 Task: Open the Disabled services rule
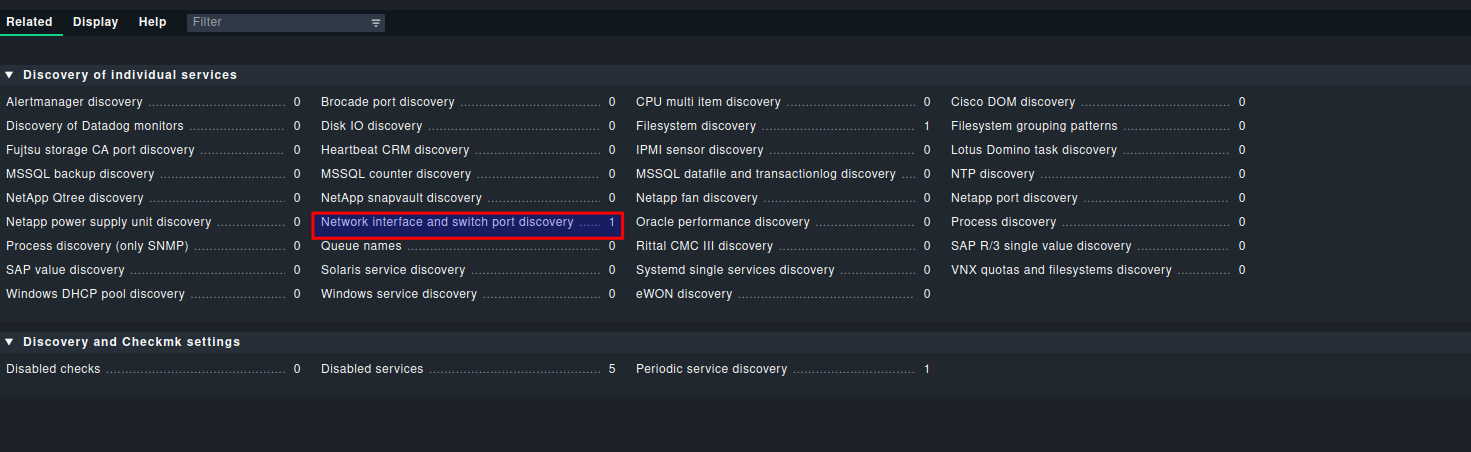point(372,369)
